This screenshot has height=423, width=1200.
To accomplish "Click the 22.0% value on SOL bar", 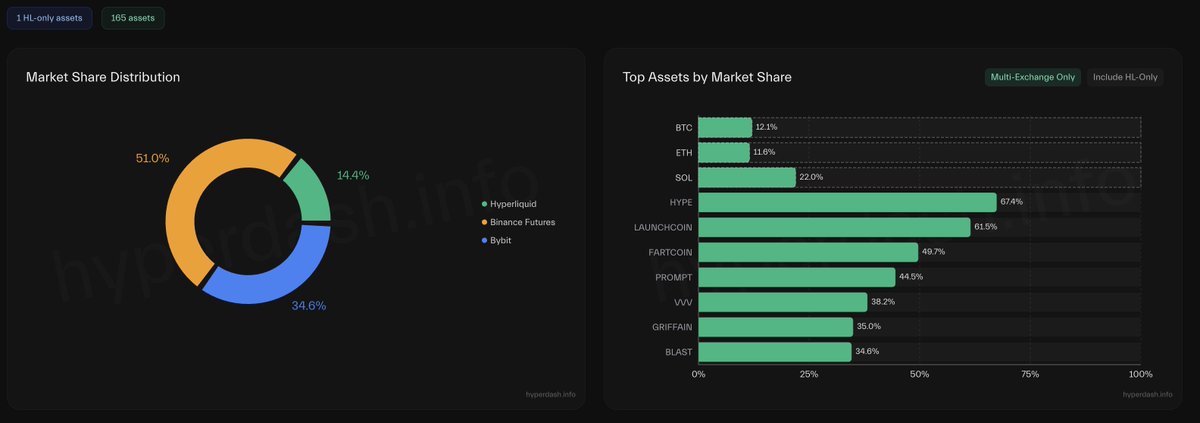I will point(811,177).
